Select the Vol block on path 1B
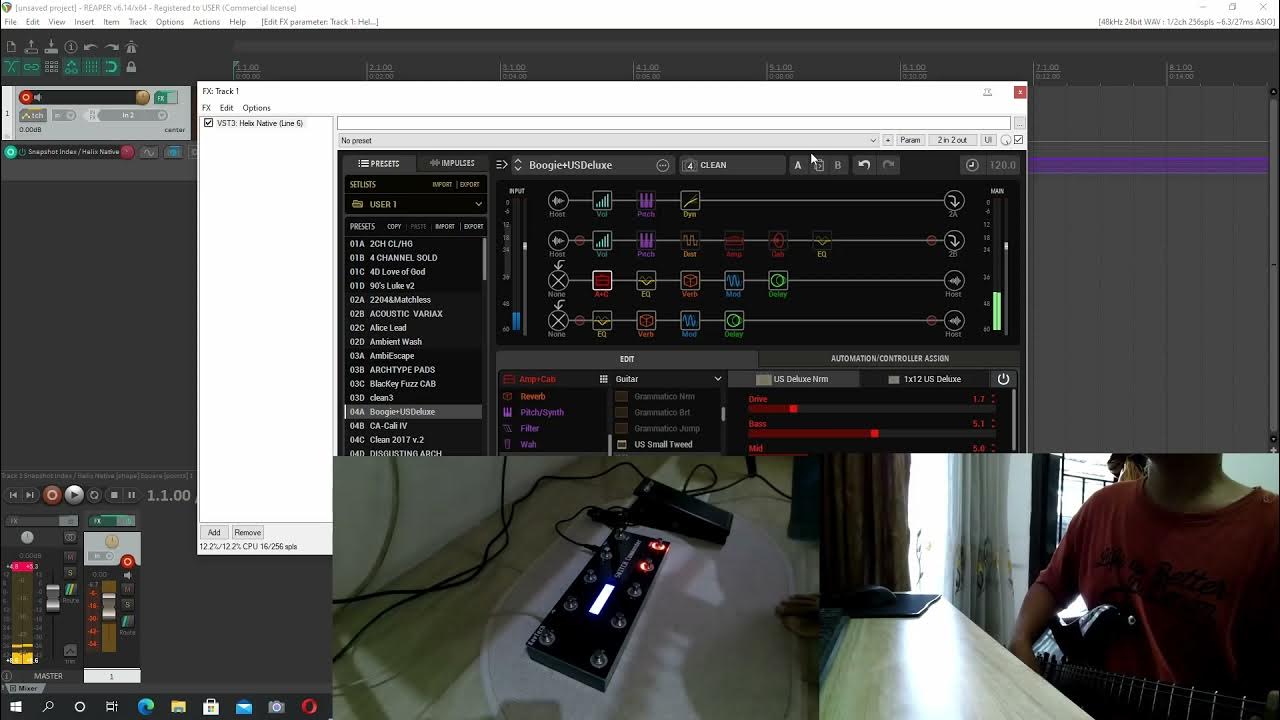Screen dimensions: 1280x720 pyautogui.click(x=602, y=241)
